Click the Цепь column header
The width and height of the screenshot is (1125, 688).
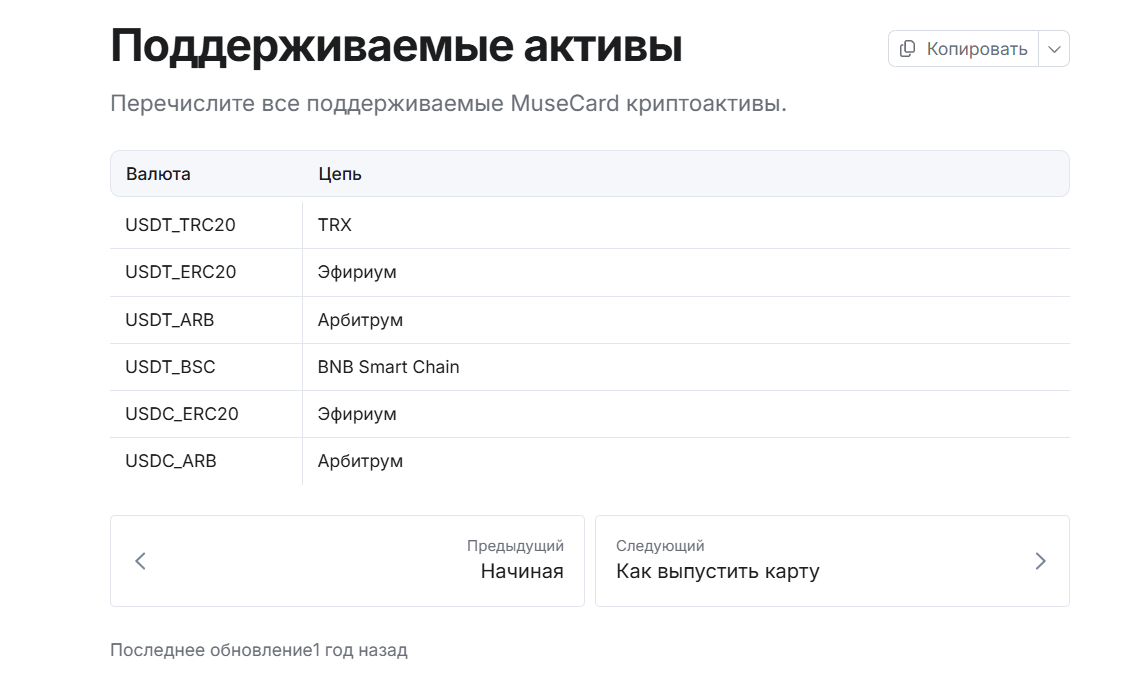[340, 174]
